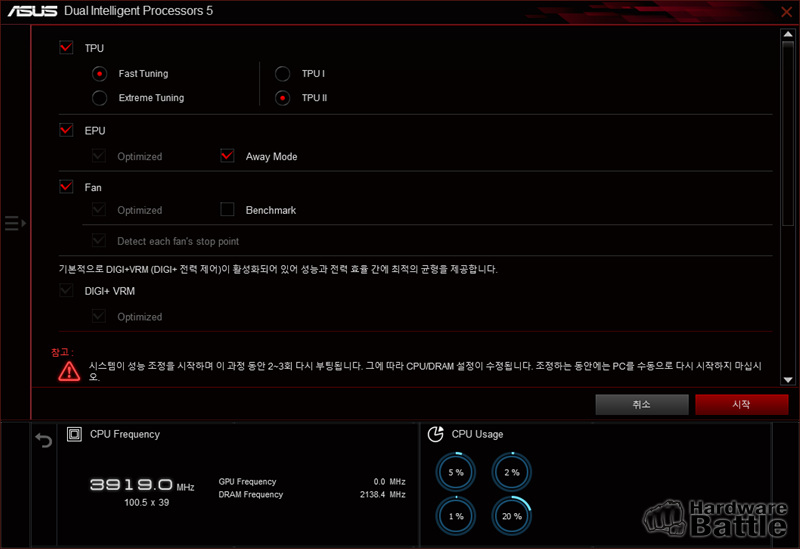Click the 5 % CPU core gauge
This screenshot has width=800, height=549.
456,472
